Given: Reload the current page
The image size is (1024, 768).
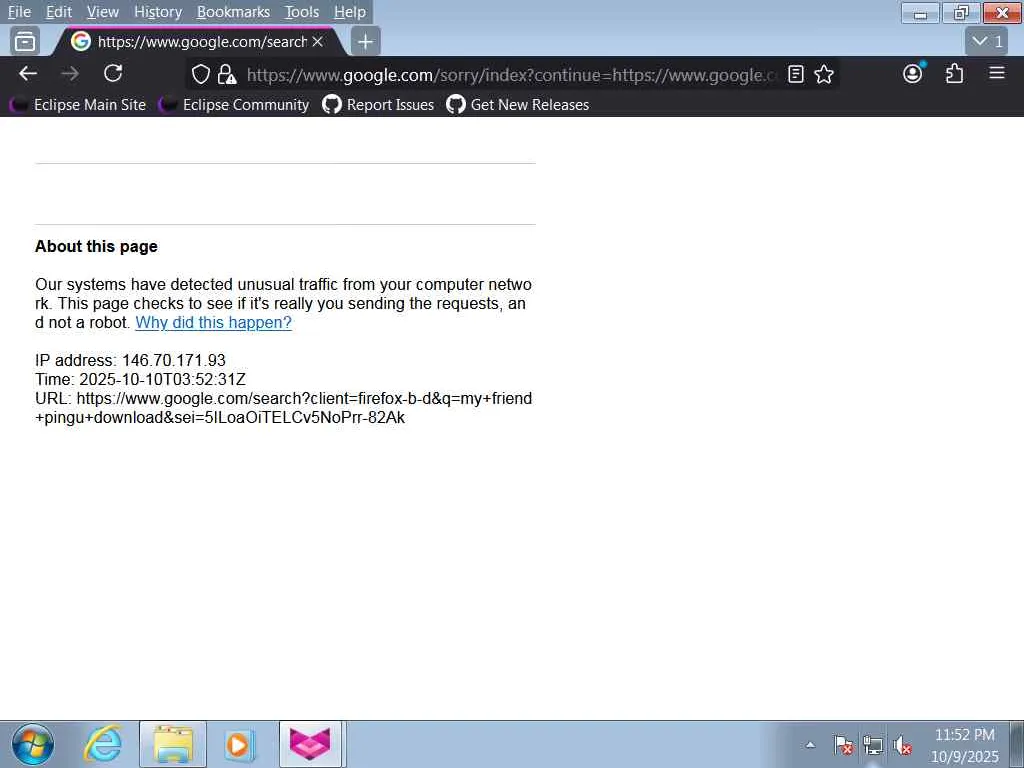Looking at the screenshot, I should click(113, 74).
